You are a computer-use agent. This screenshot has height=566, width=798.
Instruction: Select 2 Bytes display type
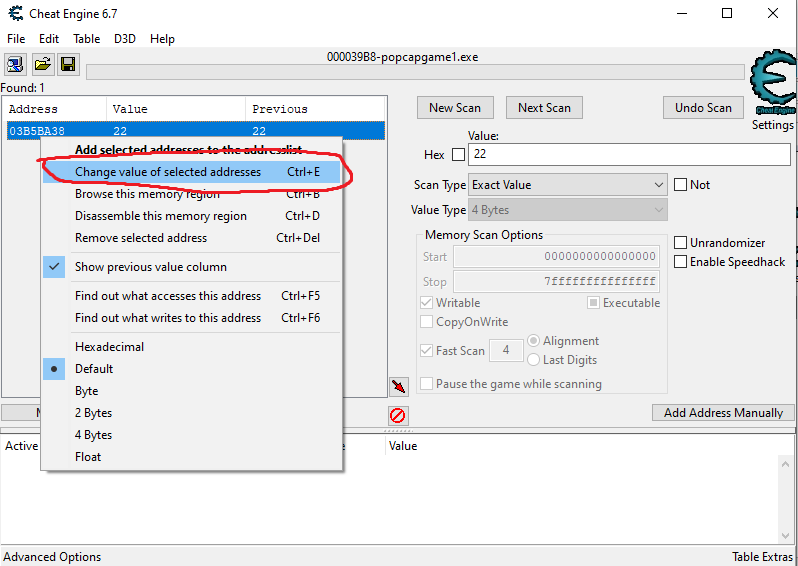[191, 413]
